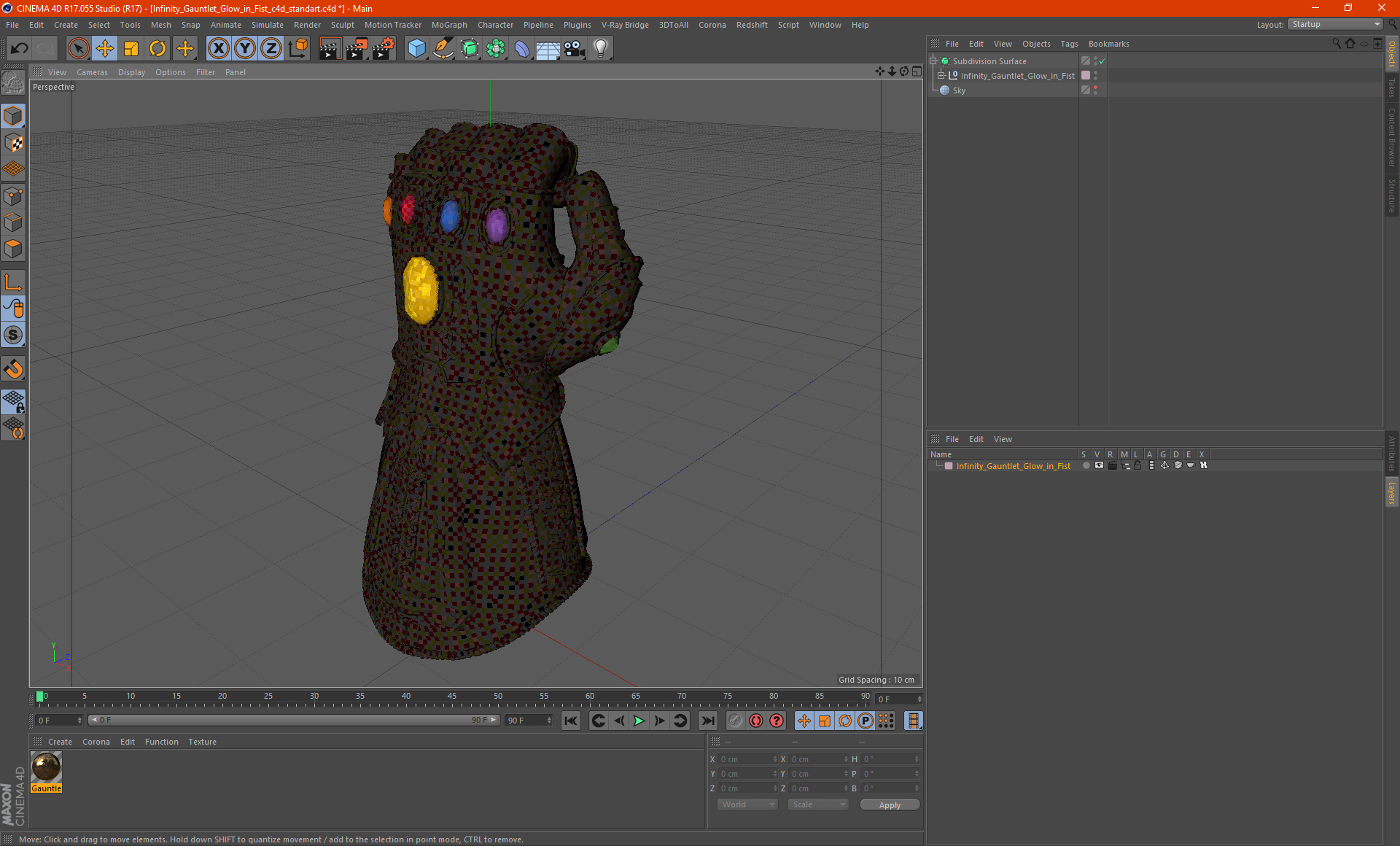Toggle Sky object visibility dots

pyautogui.click(x=1095, y=90)
